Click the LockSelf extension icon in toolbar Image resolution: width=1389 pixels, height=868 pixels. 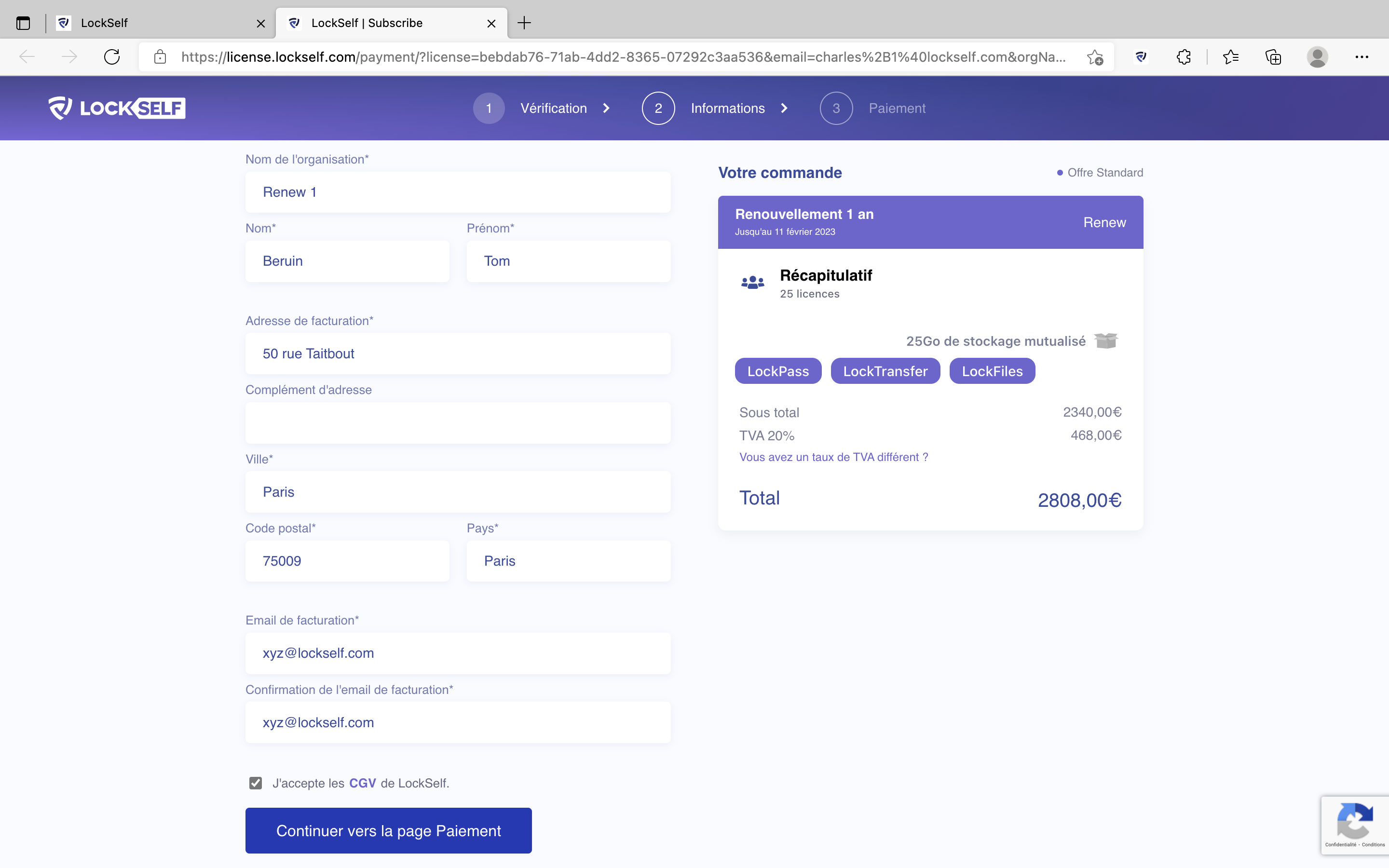(x=1141, y=57)
